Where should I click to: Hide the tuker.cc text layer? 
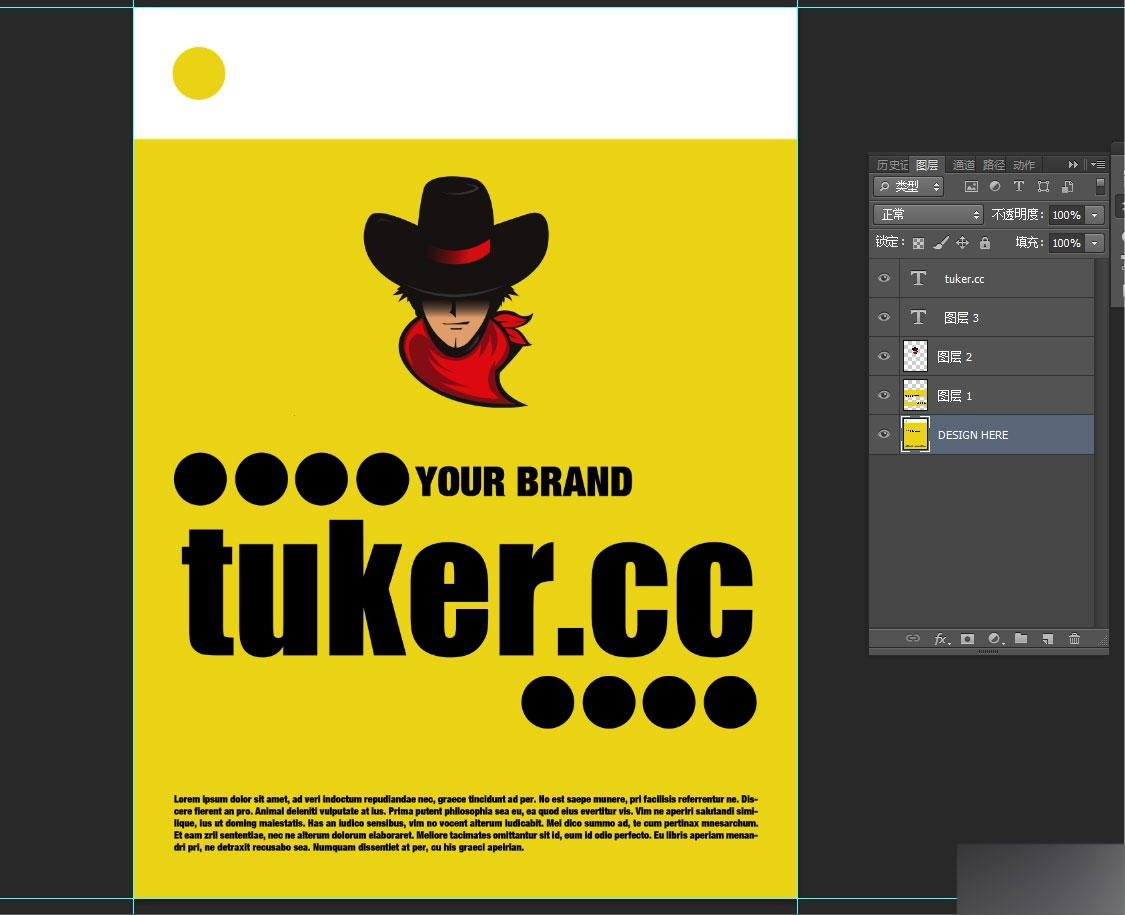(x=884, y=278)
